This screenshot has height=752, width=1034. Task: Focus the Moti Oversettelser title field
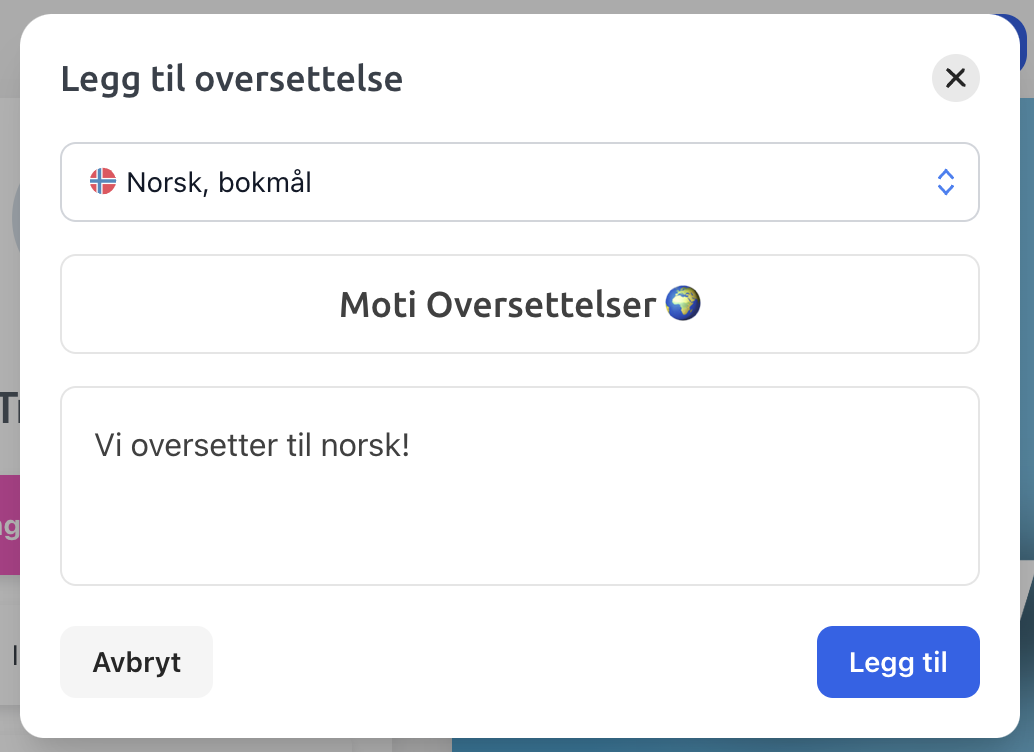click(x=520, y=304)
